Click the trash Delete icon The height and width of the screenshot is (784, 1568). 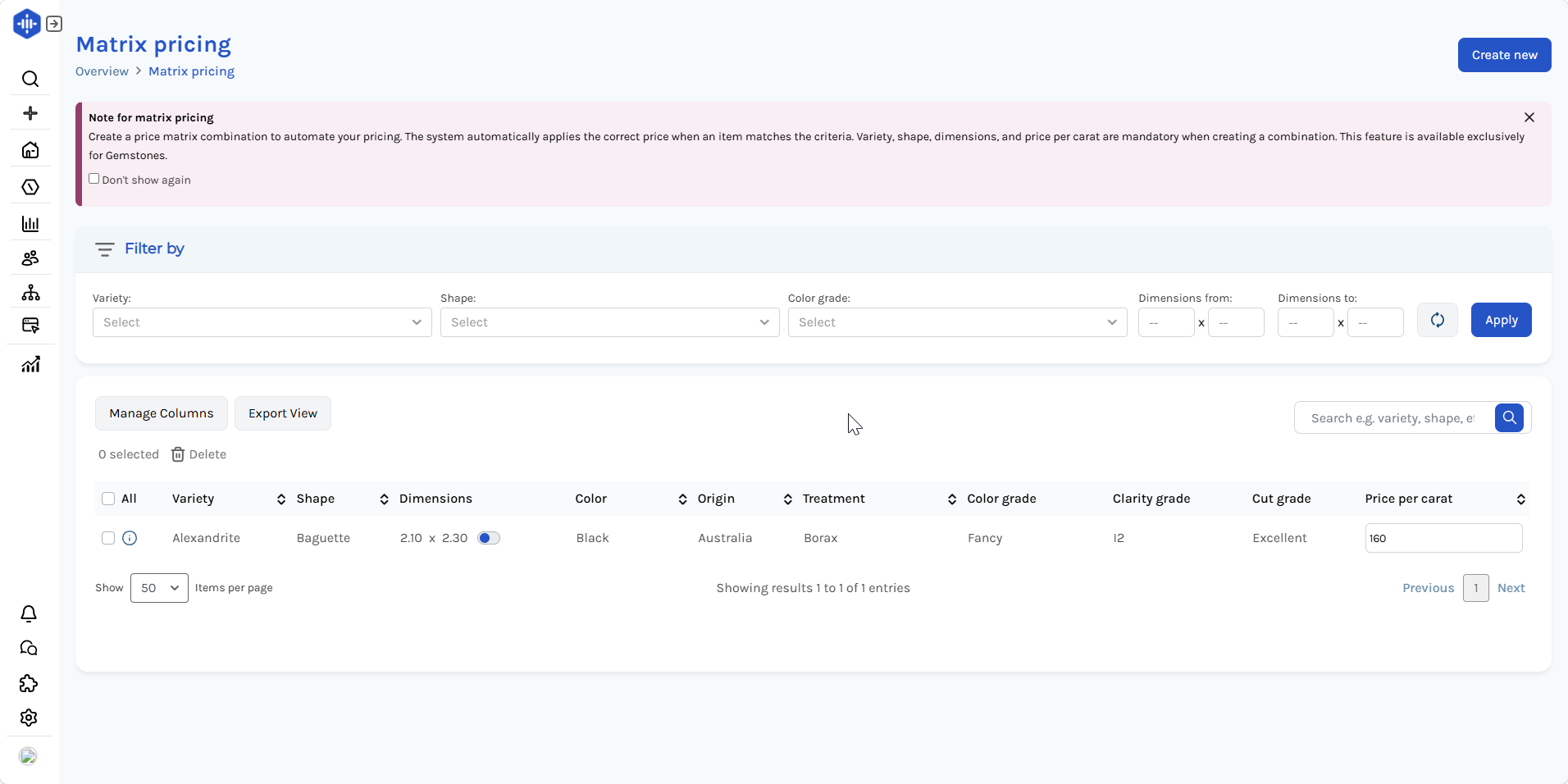pos(178,454)
